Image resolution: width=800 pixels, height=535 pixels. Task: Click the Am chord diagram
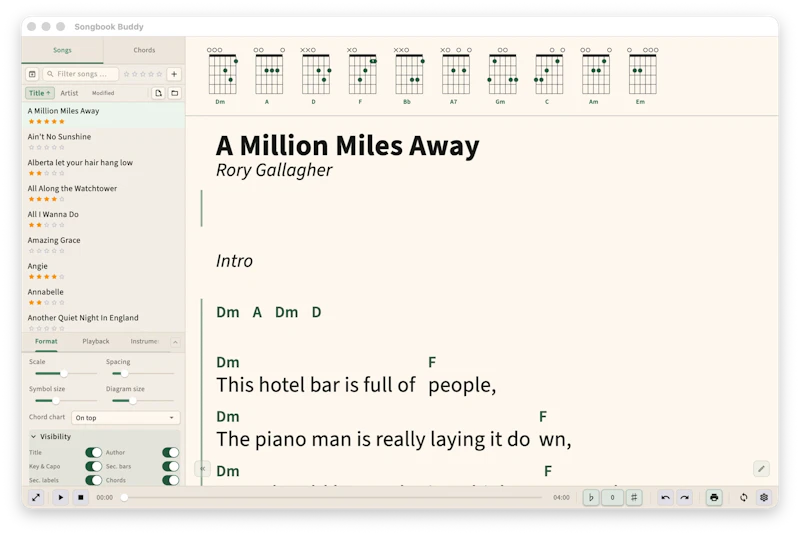596,76
